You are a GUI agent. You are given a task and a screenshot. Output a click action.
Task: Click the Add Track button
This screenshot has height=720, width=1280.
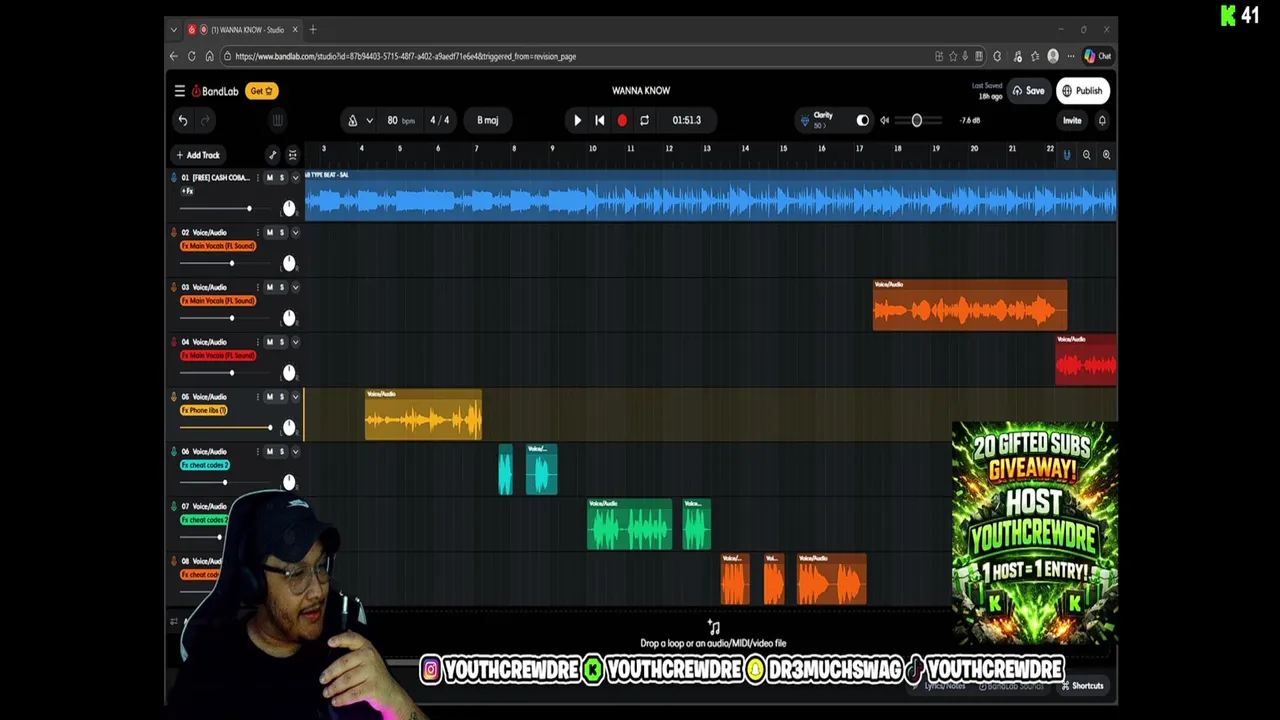pyautogui.click(x=198, y=155)
